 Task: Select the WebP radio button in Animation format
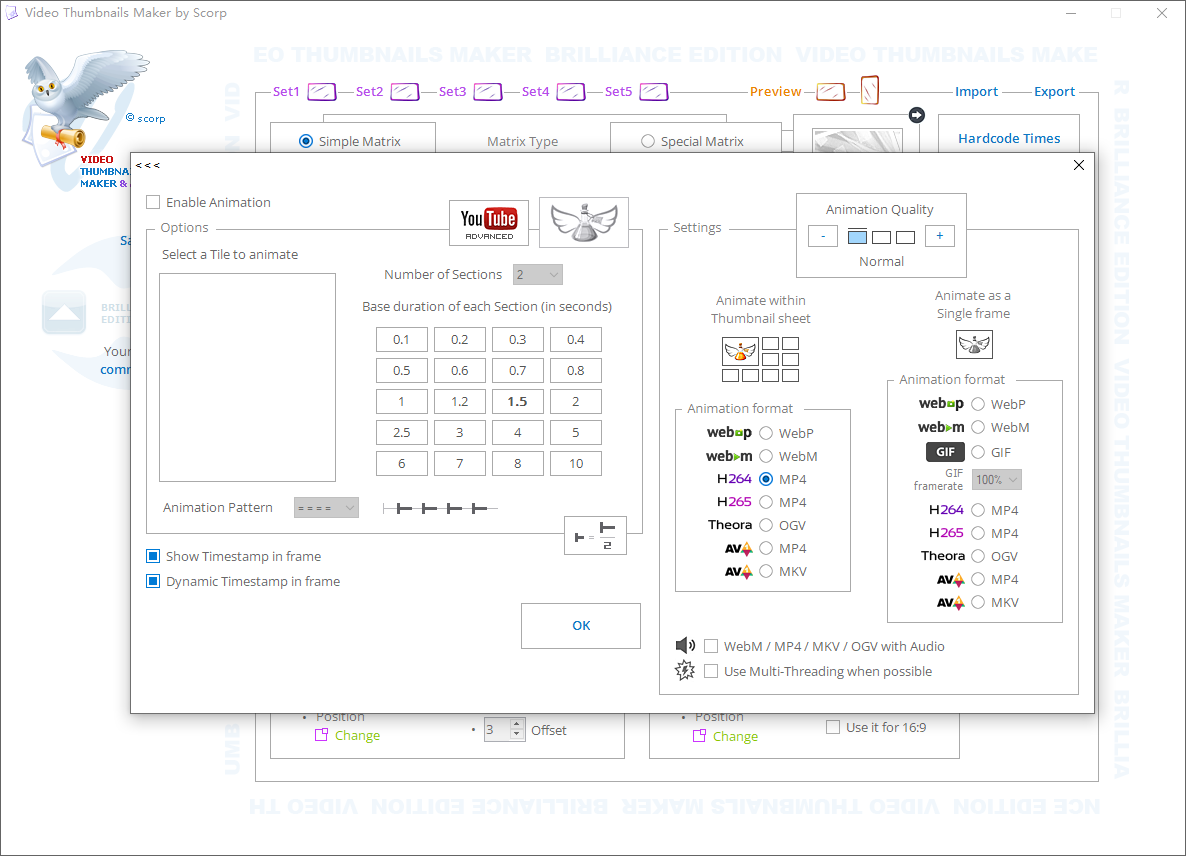pyautogui.click(x=765, y=432)
